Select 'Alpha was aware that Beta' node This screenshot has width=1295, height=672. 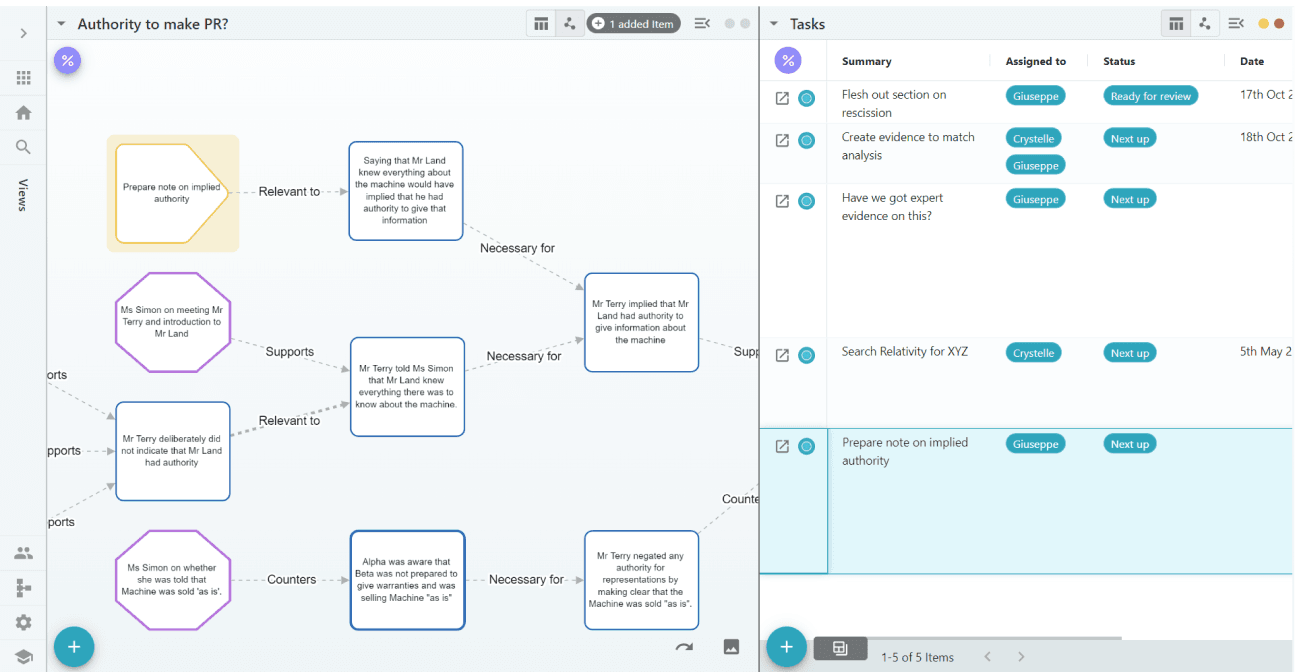[407, 580]
